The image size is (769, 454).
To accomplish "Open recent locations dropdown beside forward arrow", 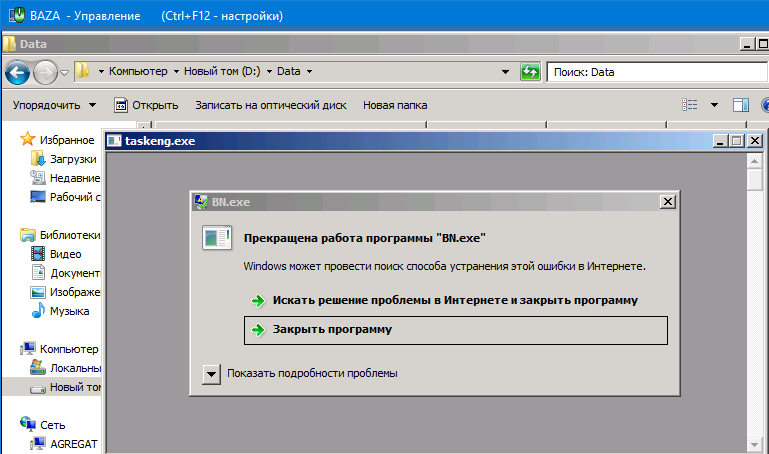I will pos(64,73).
